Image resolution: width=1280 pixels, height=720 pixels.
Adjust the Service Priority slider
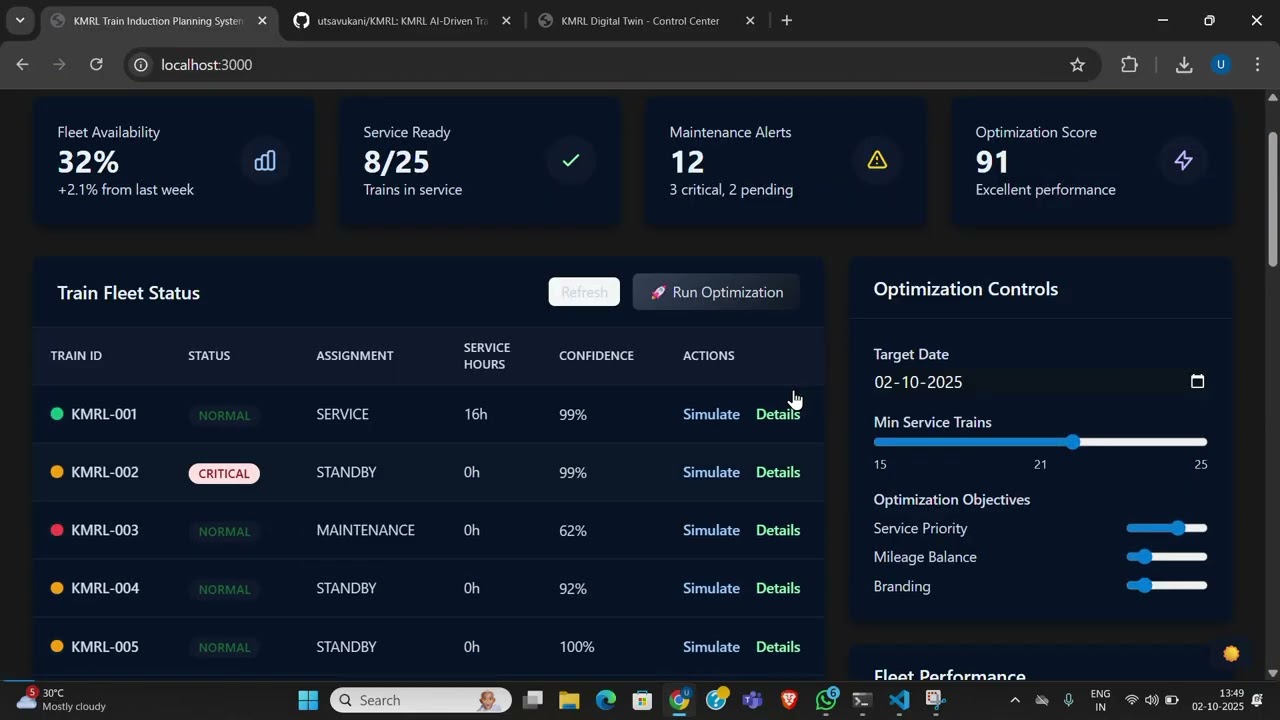click(x=1167, y=528)
